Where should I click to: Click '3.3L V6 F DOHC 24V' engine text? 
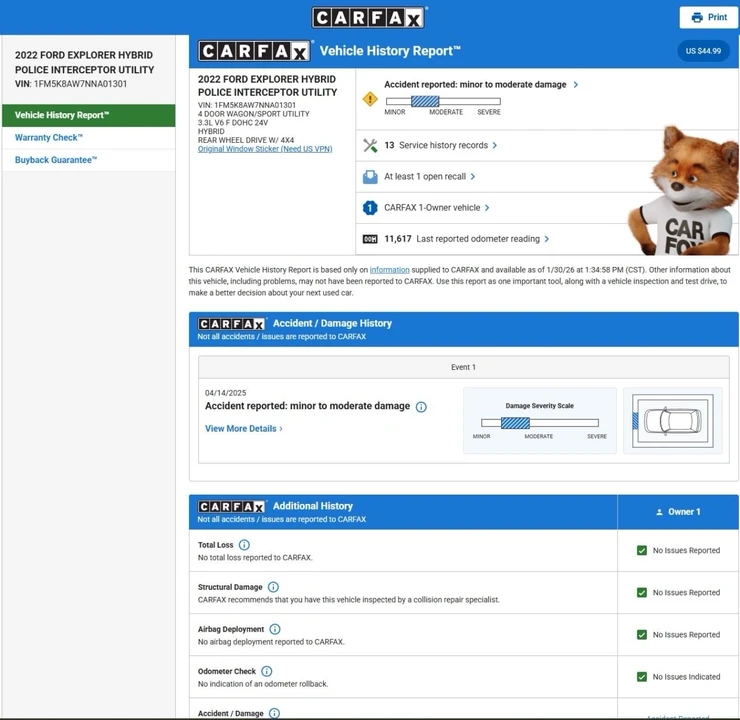(x=233, y=123)
